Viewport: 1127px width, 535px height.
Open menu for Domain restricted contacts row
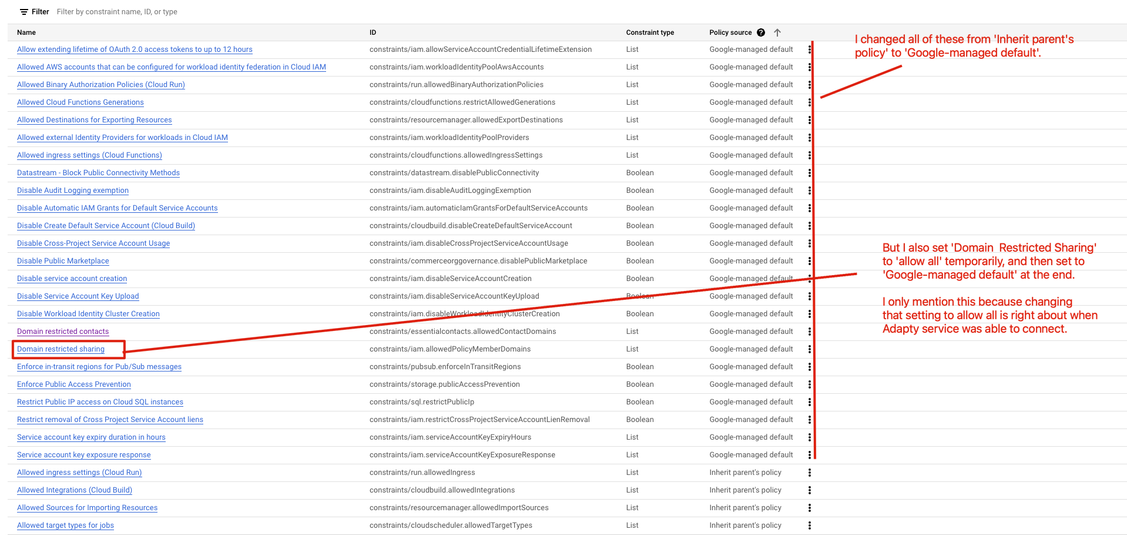click(x=810, y=331)
